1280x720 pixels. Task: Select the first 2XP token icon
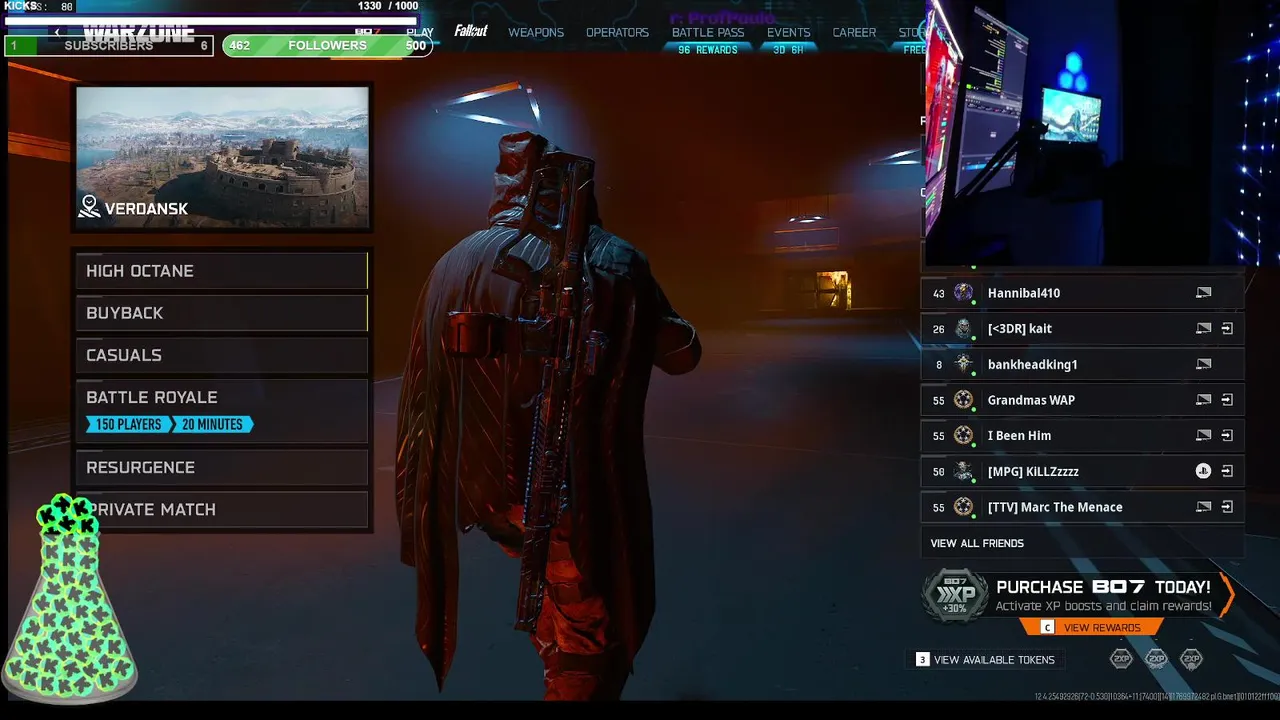point(1121,659)
